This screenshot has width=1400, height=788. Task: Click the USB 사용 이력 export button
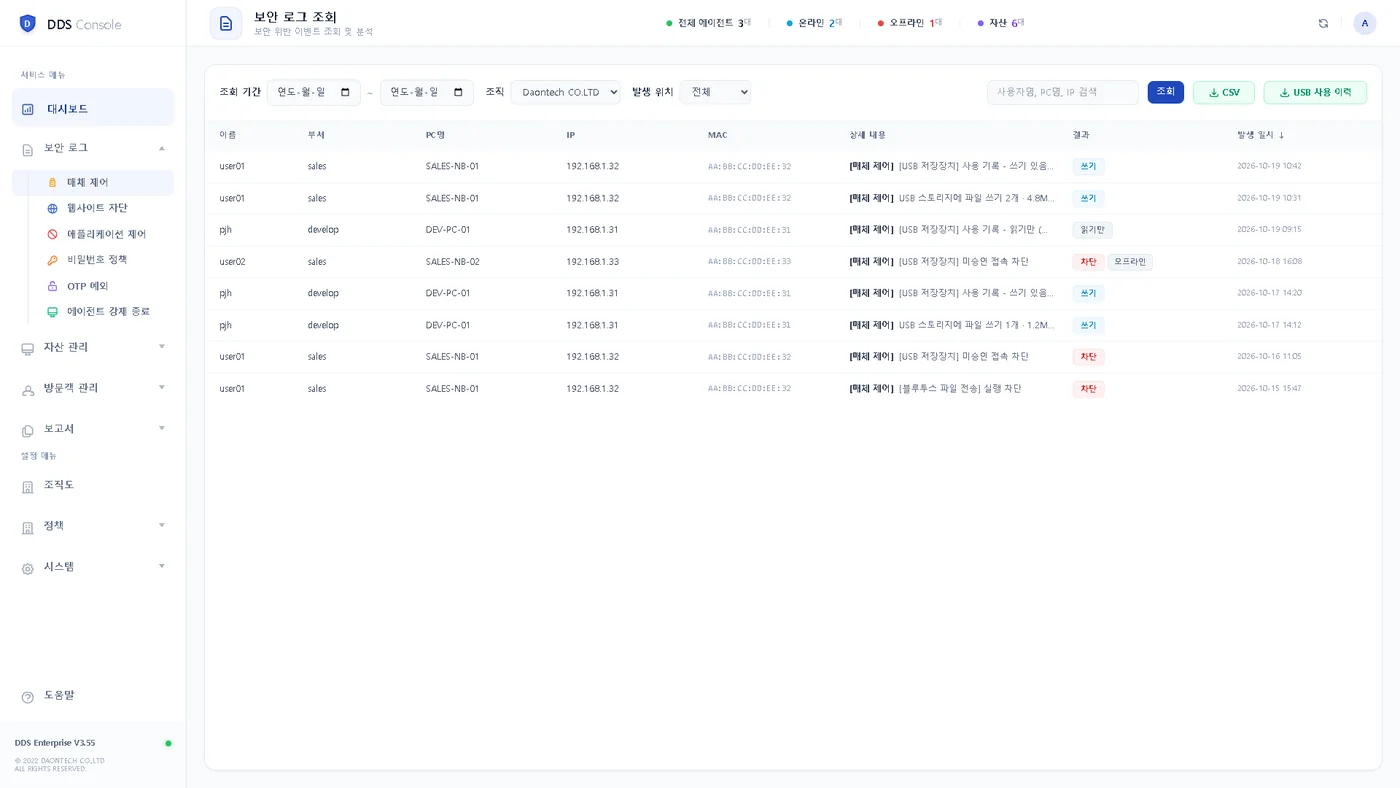tap(1315, 92)
